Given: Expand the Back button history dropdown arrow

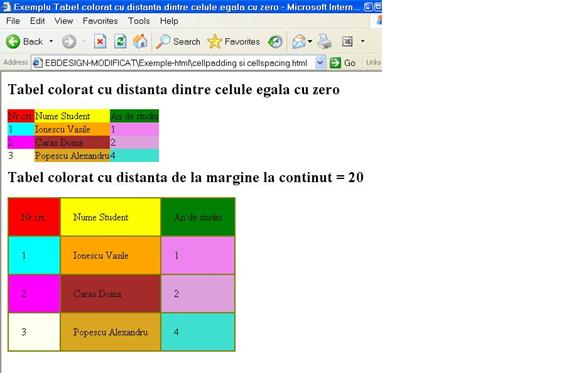Looking at the screenshot, I should pos(51,42).
